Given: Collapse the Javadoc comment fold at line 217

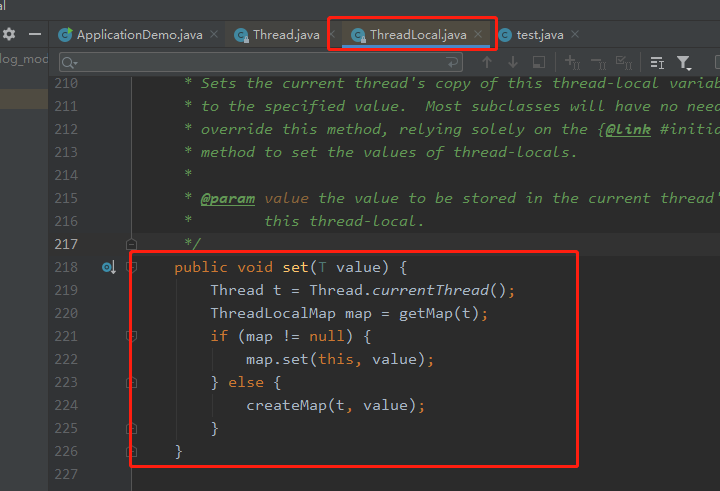Looking at the screenshot, I should tap(132, 244).
